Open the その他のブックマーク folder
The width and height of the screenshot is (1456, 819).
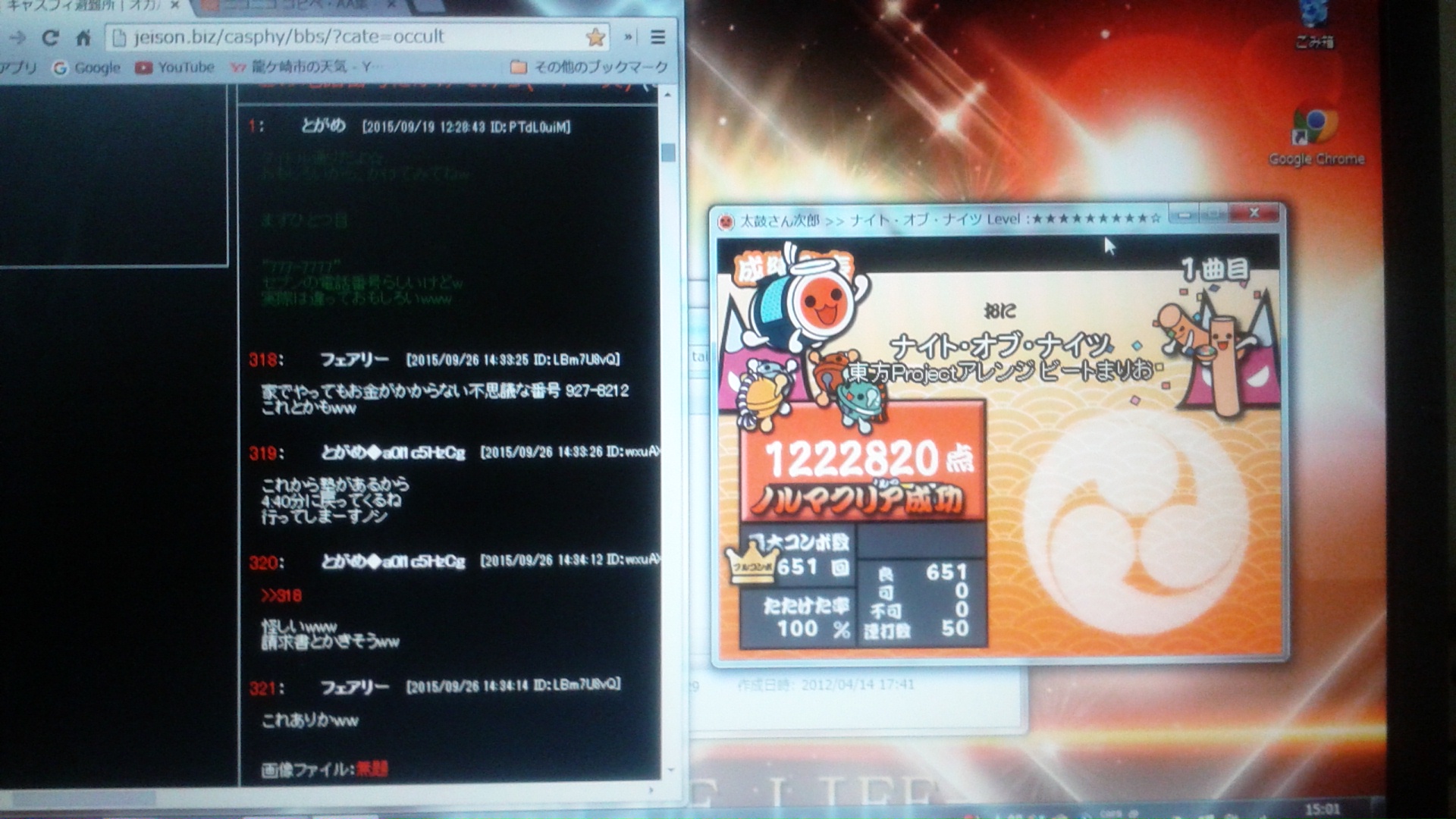pyautogui.click(x=590, y=67)
